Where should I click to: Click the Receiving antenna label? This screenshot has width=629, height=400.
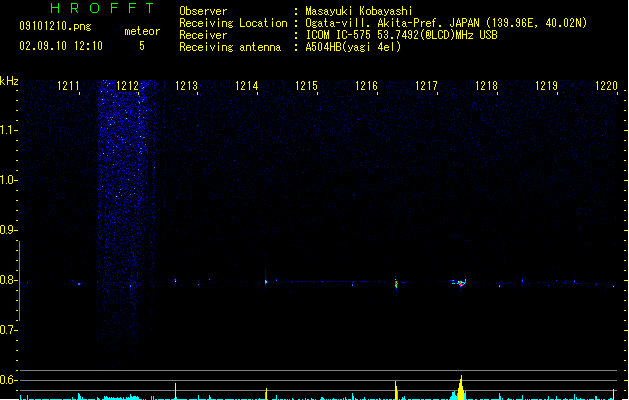[x=230, y=47]
